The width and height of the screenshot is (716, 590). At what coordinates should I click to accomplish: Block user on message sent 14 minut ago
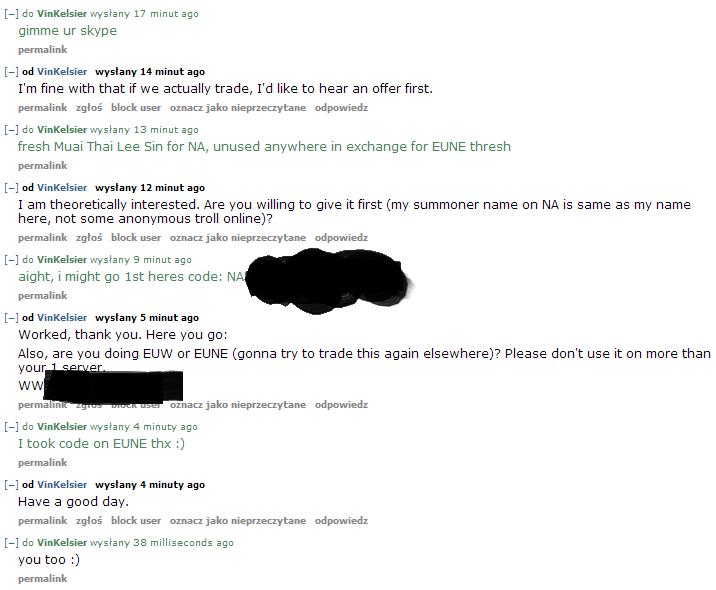136,108
